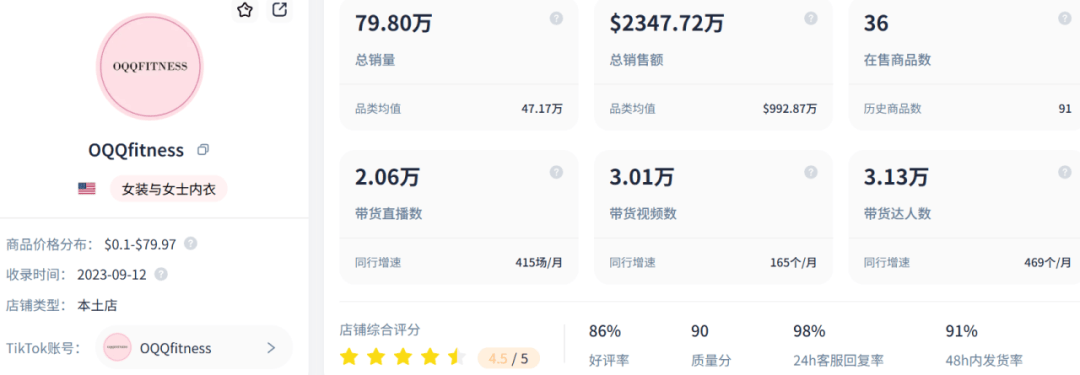
Task: Click help icon beside 总销量
Action: tap(556, 19)
